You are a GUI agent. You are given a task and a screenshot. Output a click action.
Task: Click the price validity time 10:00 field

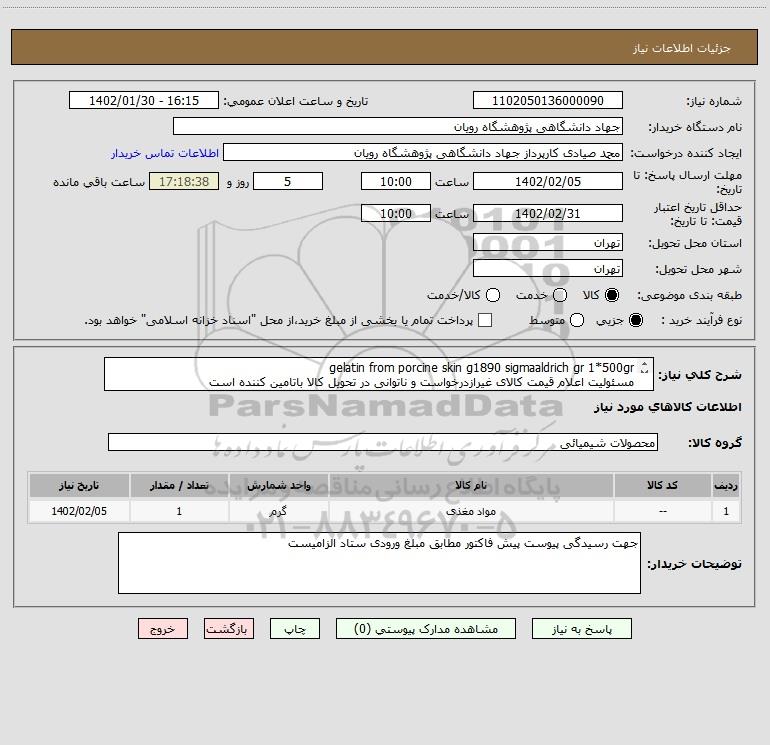(x=396, y=214)
